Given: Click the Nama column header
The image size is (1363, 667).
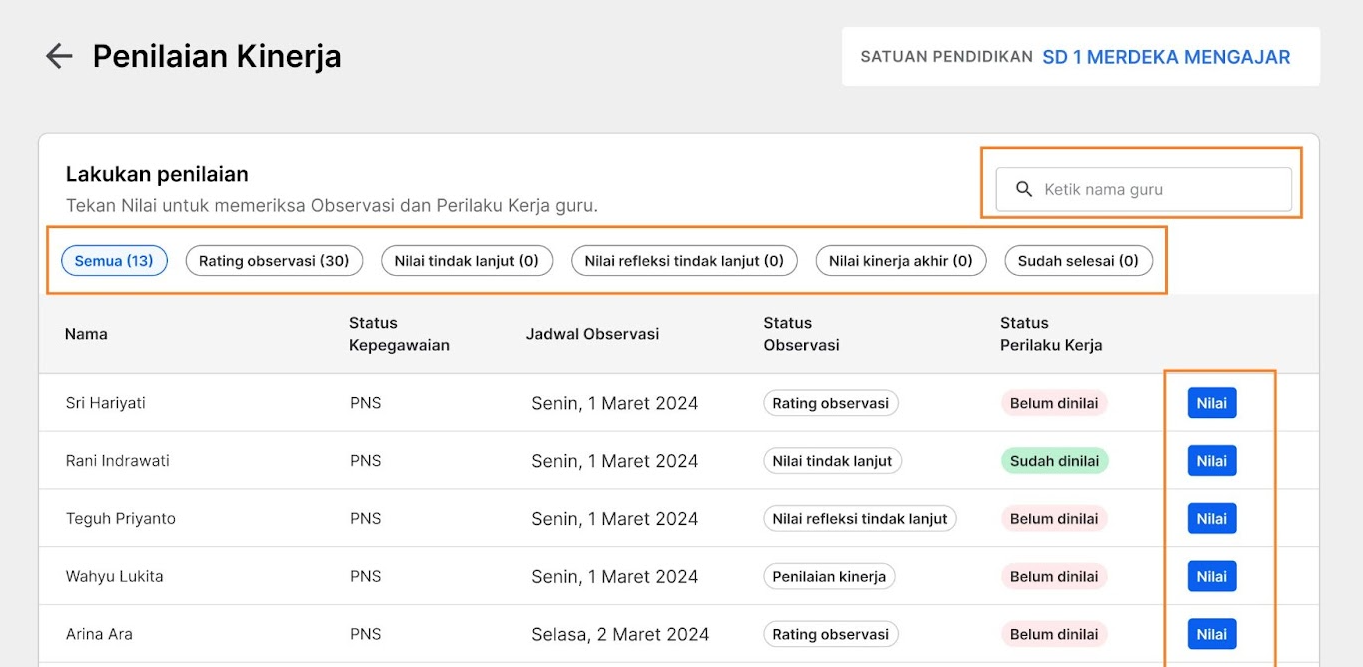Looking at the screenshot, I should [x=86, y=334].
